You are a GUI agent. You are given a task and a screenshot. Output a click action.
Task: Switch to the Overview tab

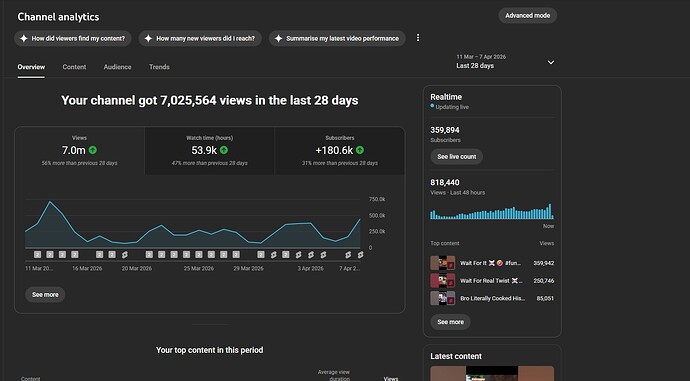pyautogui.click(x=31, y=67)
